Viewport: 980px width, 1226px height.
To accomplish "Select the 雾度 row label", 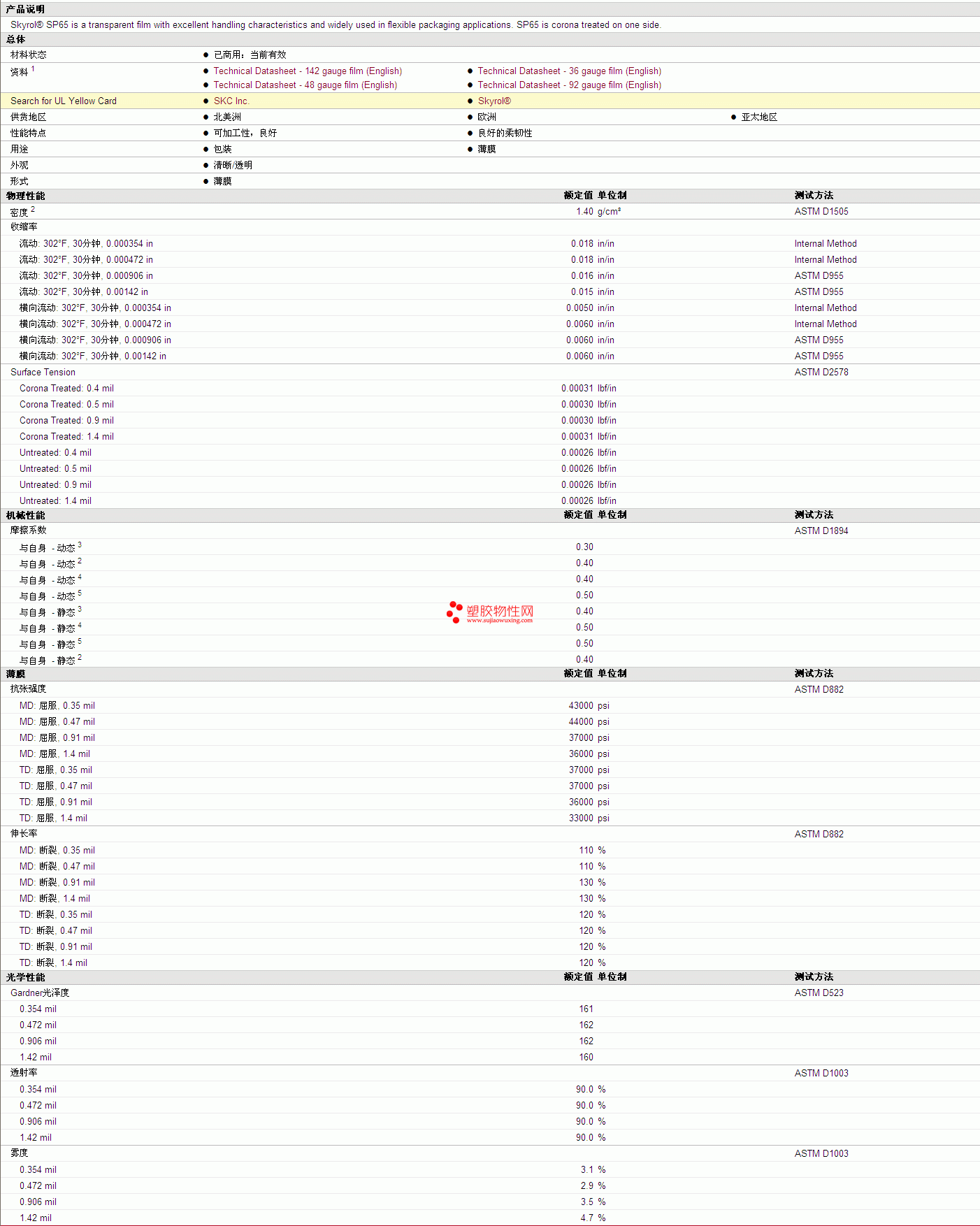I will point(19,1153).
